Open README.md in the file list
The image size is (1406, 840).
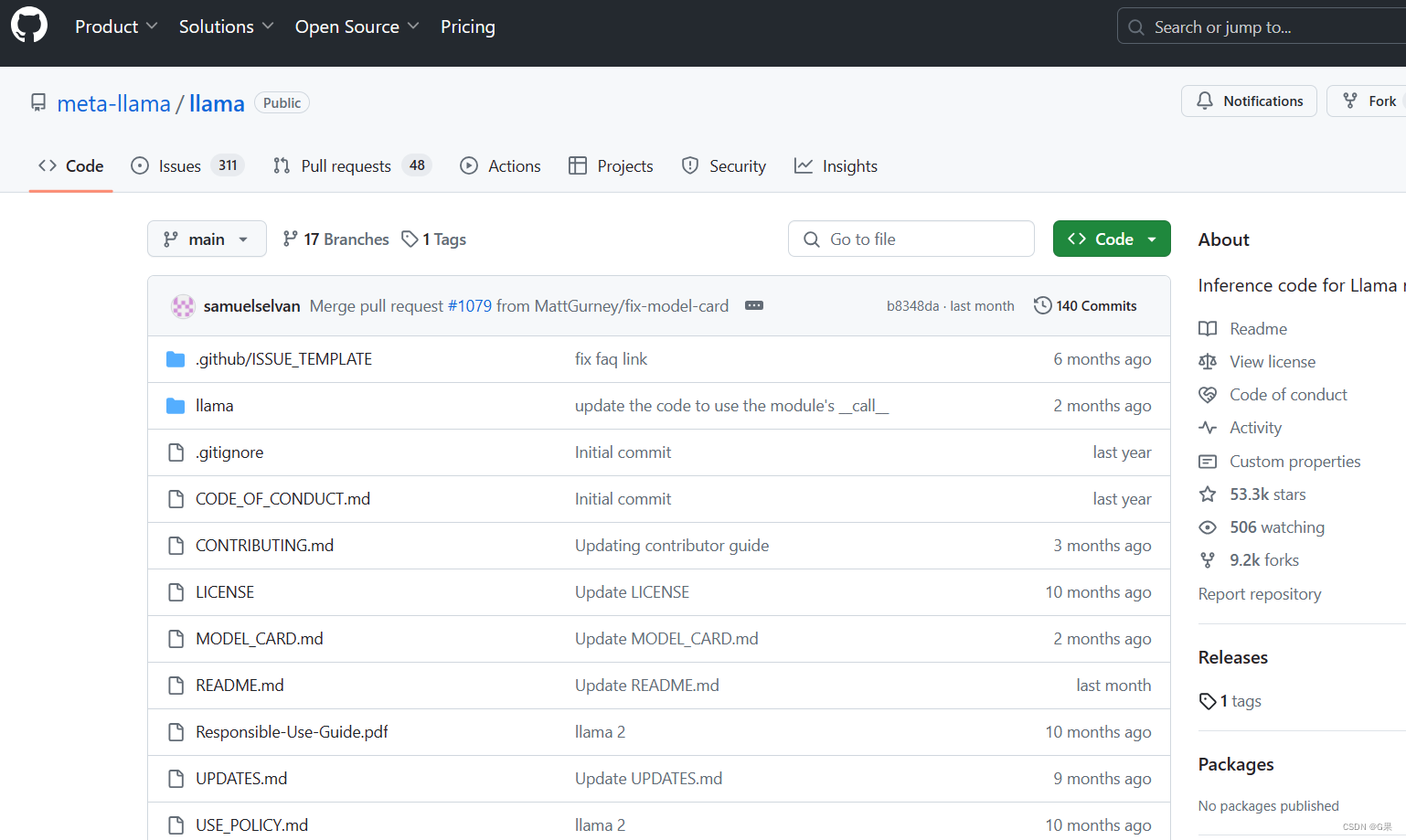240,686
